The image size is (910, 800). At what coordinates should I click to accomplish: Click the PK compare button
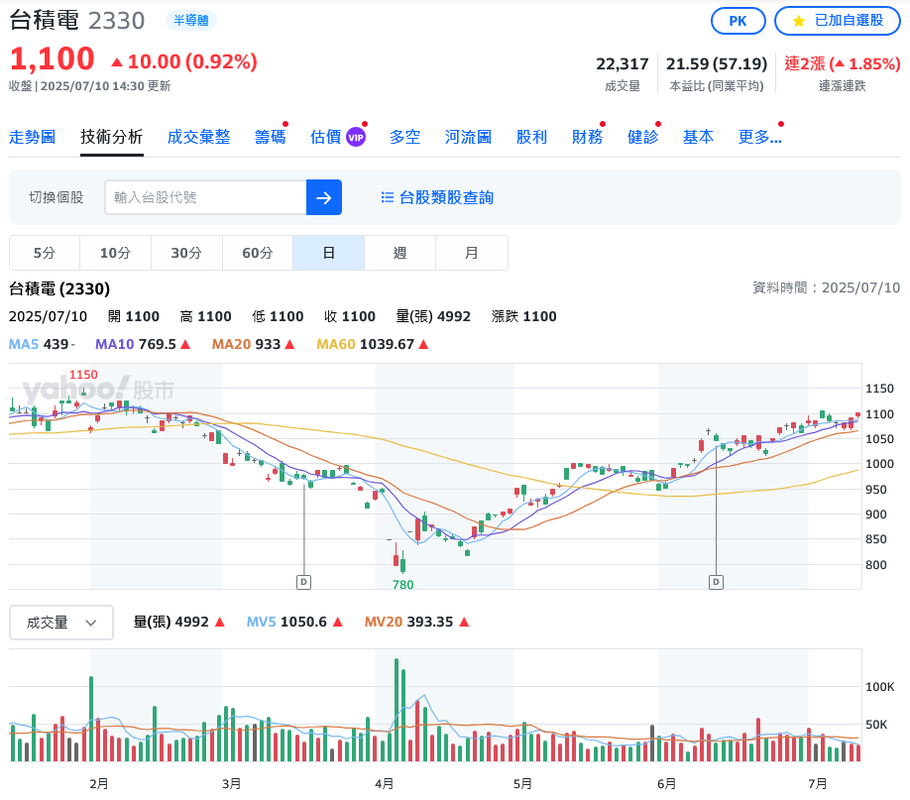738,21
